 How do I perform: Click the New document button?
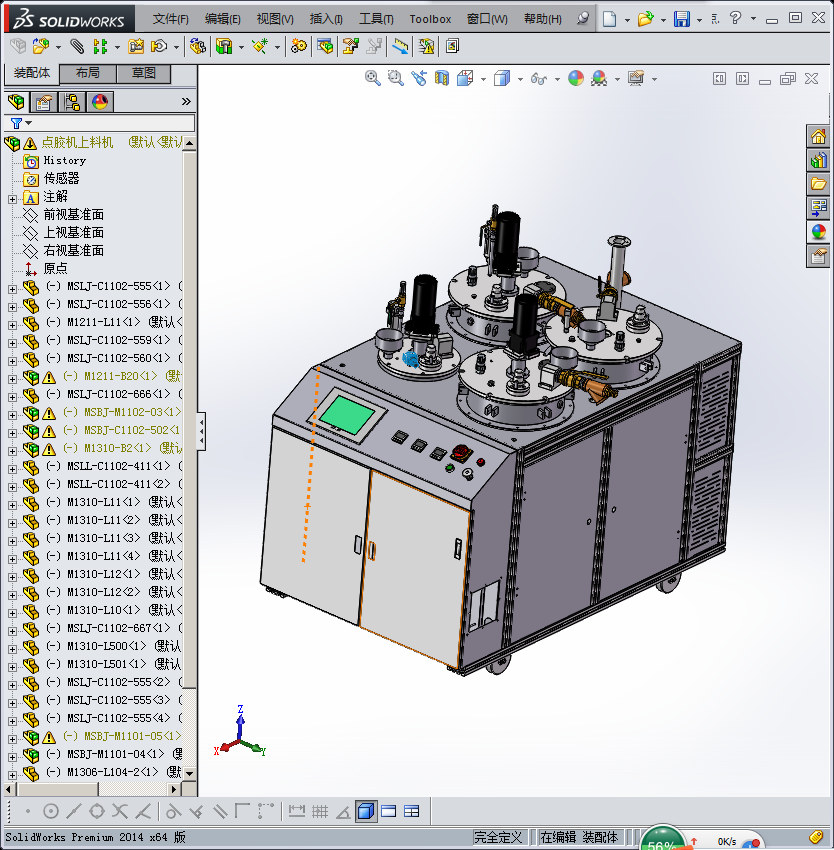point(610,19)
